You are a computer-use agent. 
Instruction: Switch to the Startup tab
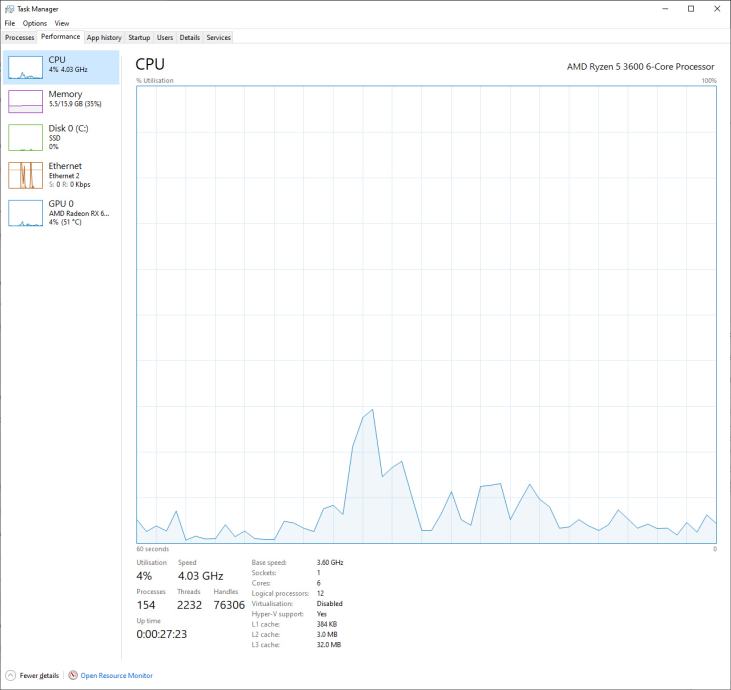pyautogui.click(x=139, y=38)
